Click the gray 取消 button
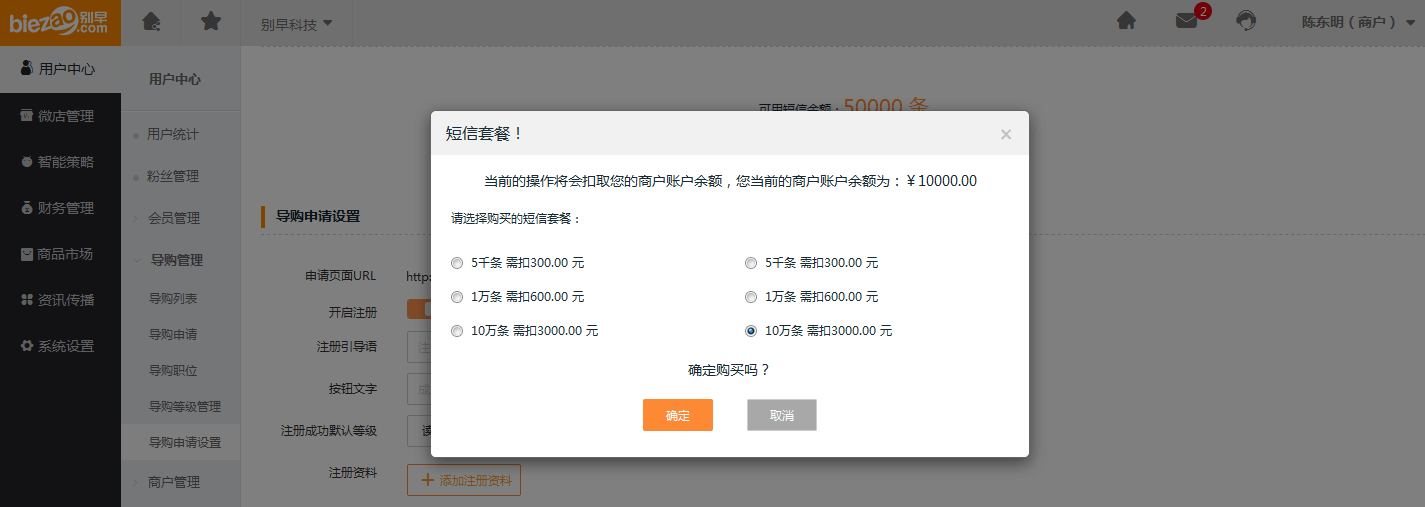The height and width of the screenshot is (507, 1425). [x=781, y=415]
